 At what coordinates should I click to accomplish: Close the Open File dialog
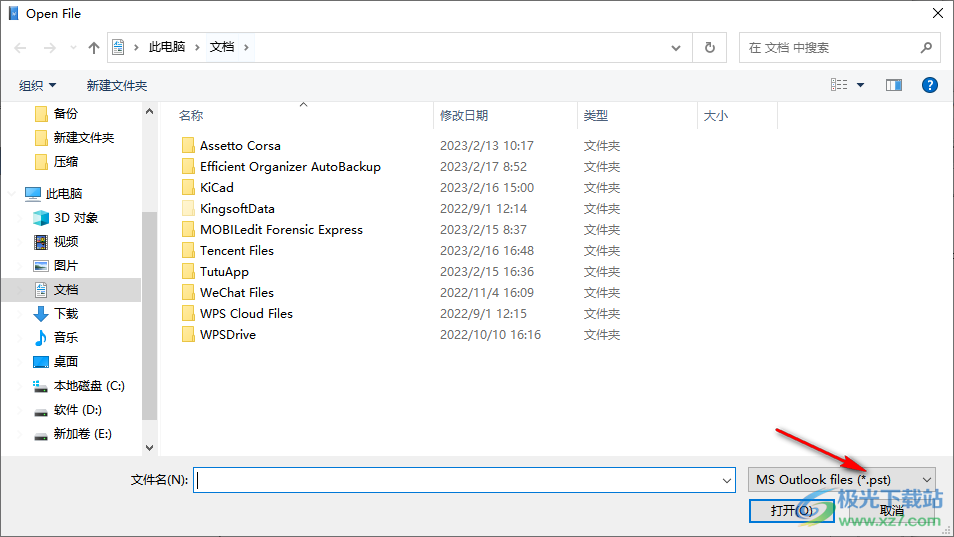coord(938,13)
